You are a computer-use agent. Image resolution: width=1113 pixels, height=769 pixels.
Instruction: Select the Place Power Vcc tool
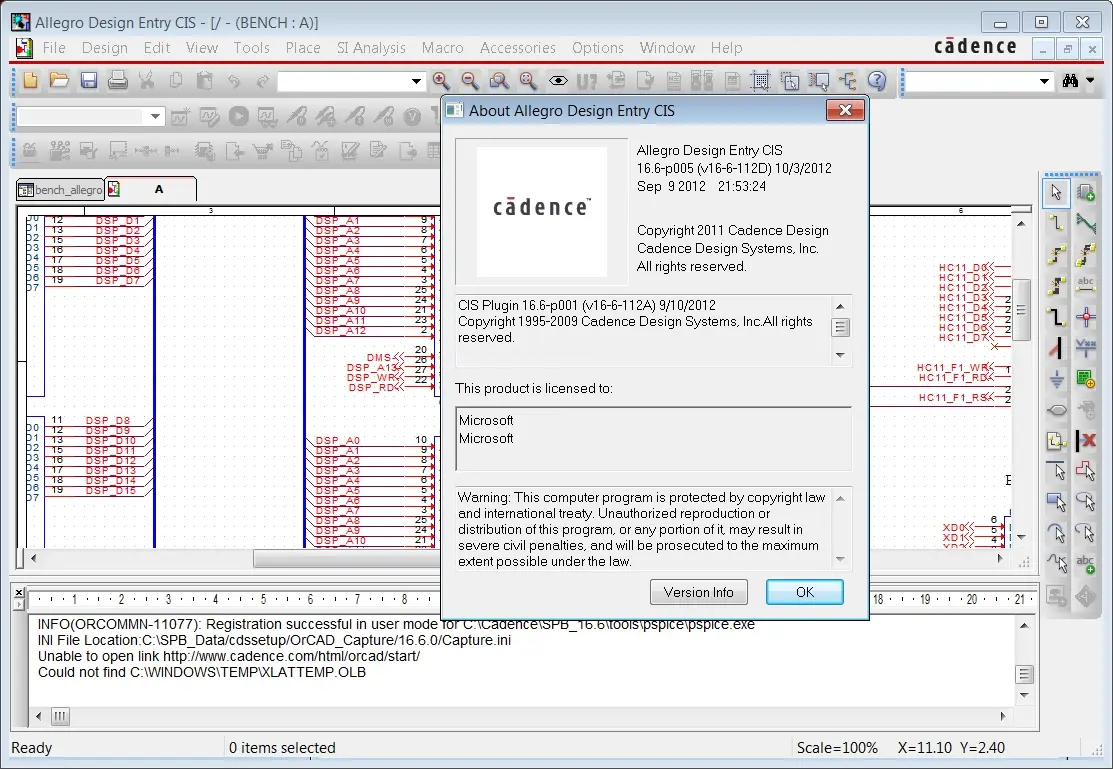tap(1085, 349)
